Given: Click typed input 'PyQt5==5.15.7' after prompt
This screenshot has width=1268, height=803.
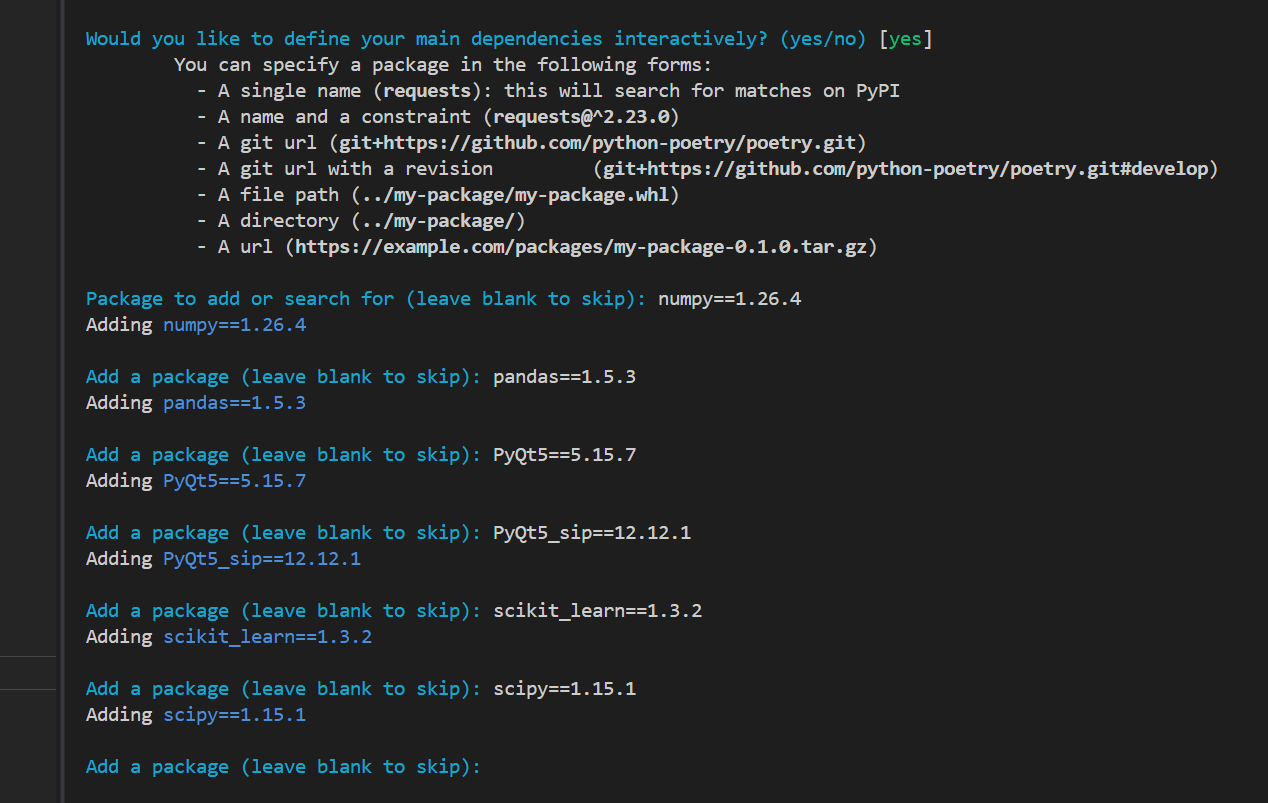Looking at the screenshot, I should [565, 455].
